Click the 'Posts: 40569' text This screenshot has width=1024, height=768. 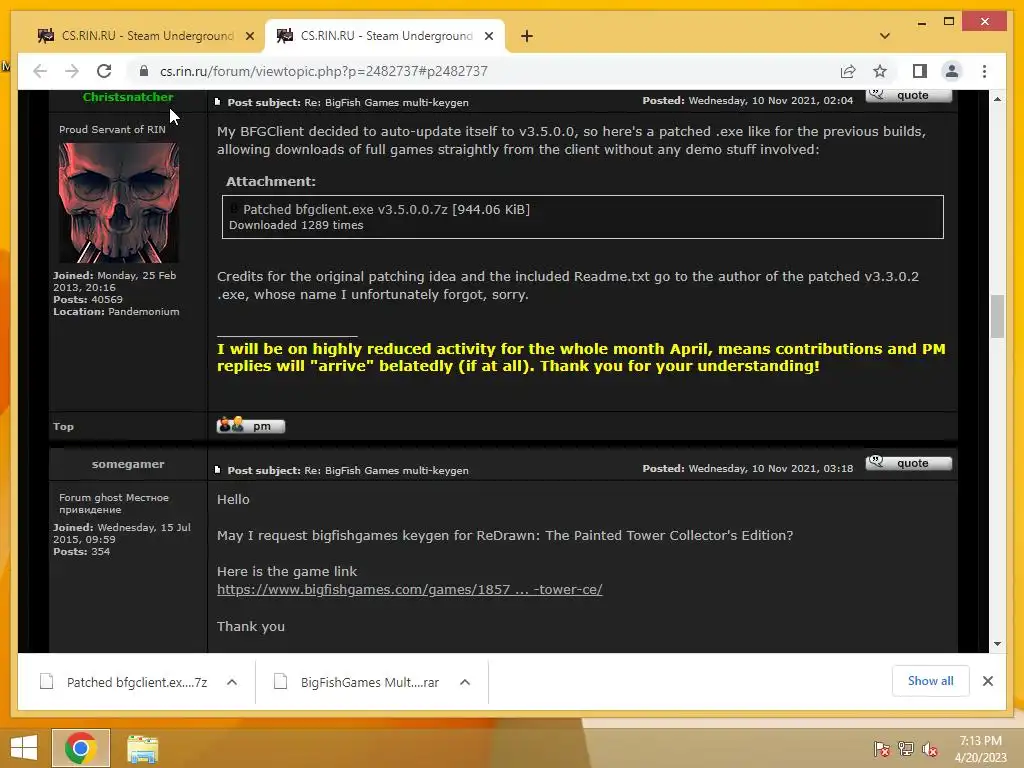[88, 300]
